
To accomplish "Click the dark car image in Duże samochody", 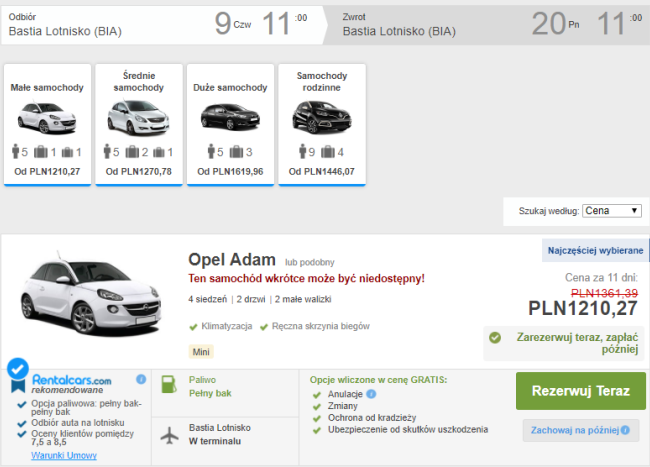I will (x=230, y=118).
